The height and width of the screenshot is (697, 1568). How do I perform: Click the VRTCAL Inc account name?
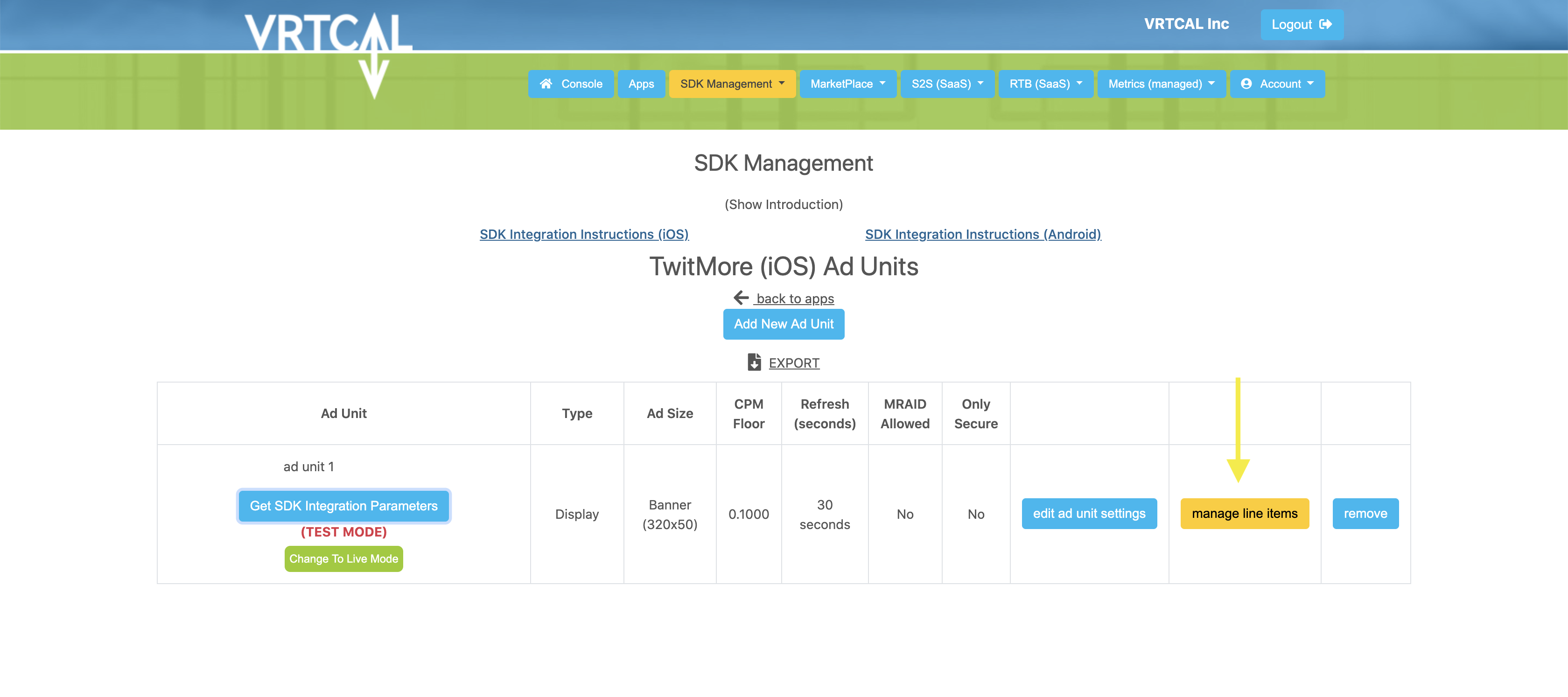point(1186,24)
